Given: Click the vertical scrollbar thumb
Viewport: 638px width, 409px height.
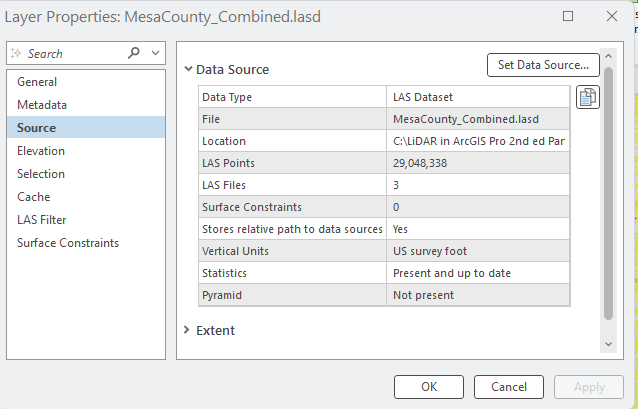Looking at the screenshot, I should (x=609, y=193).
